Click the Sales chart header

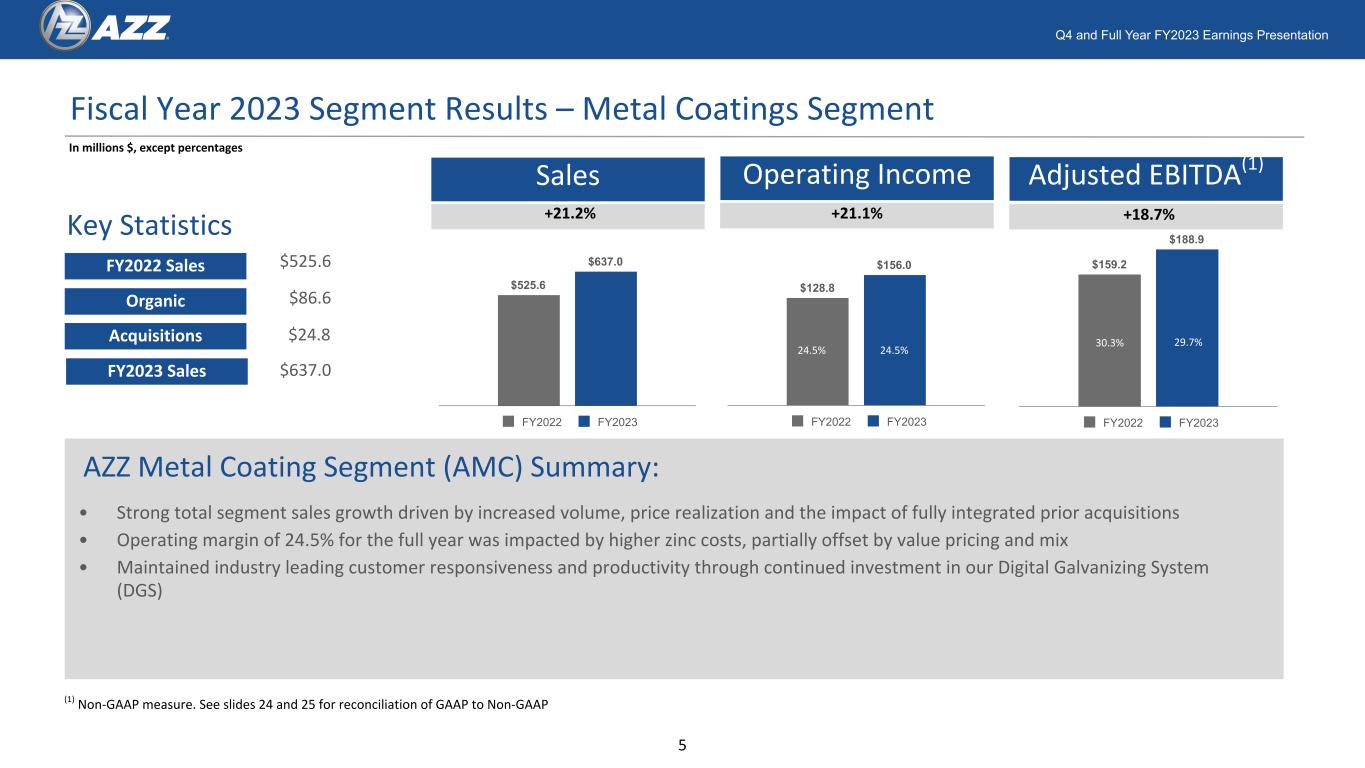(568, 177)
